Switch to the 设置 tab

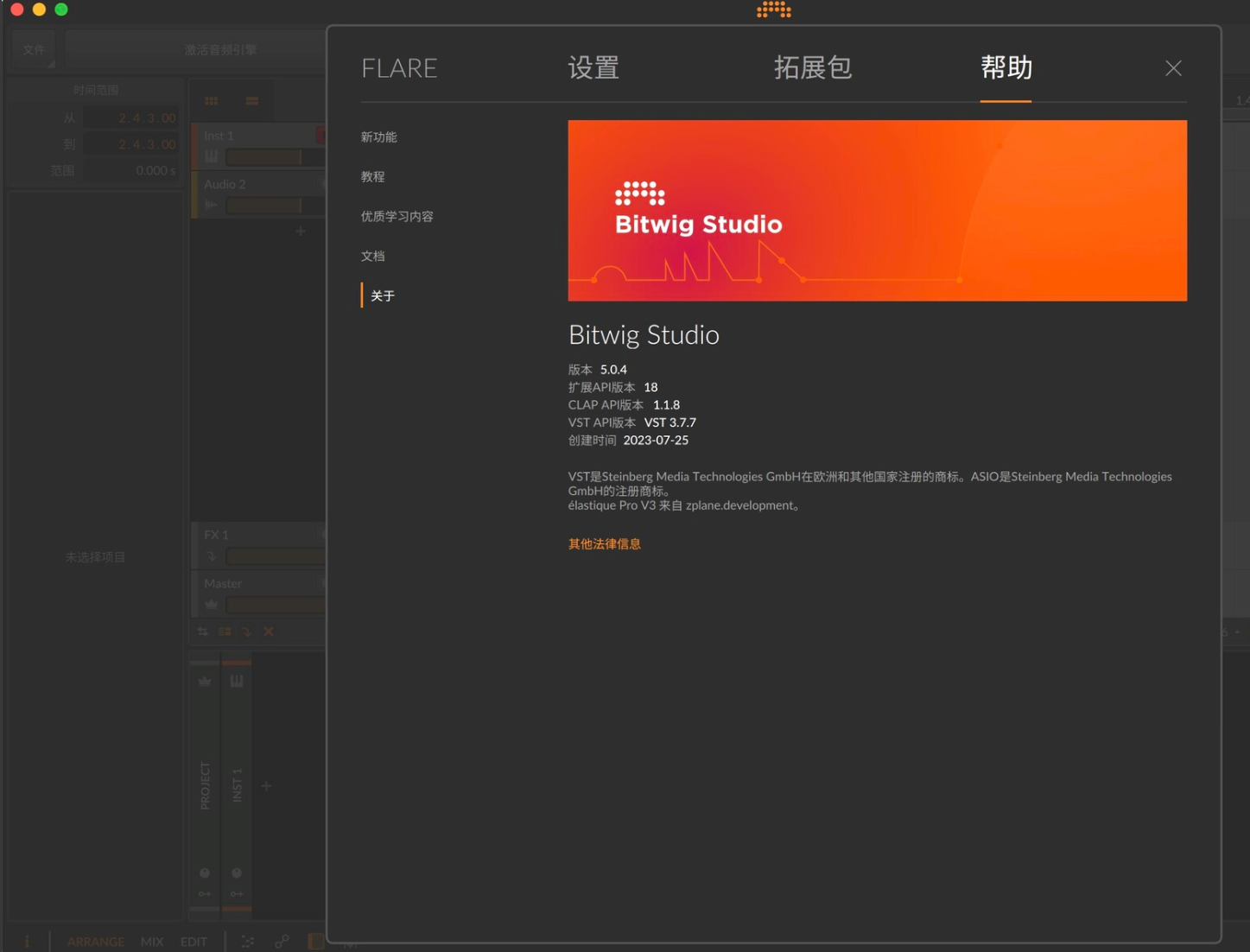593,68
